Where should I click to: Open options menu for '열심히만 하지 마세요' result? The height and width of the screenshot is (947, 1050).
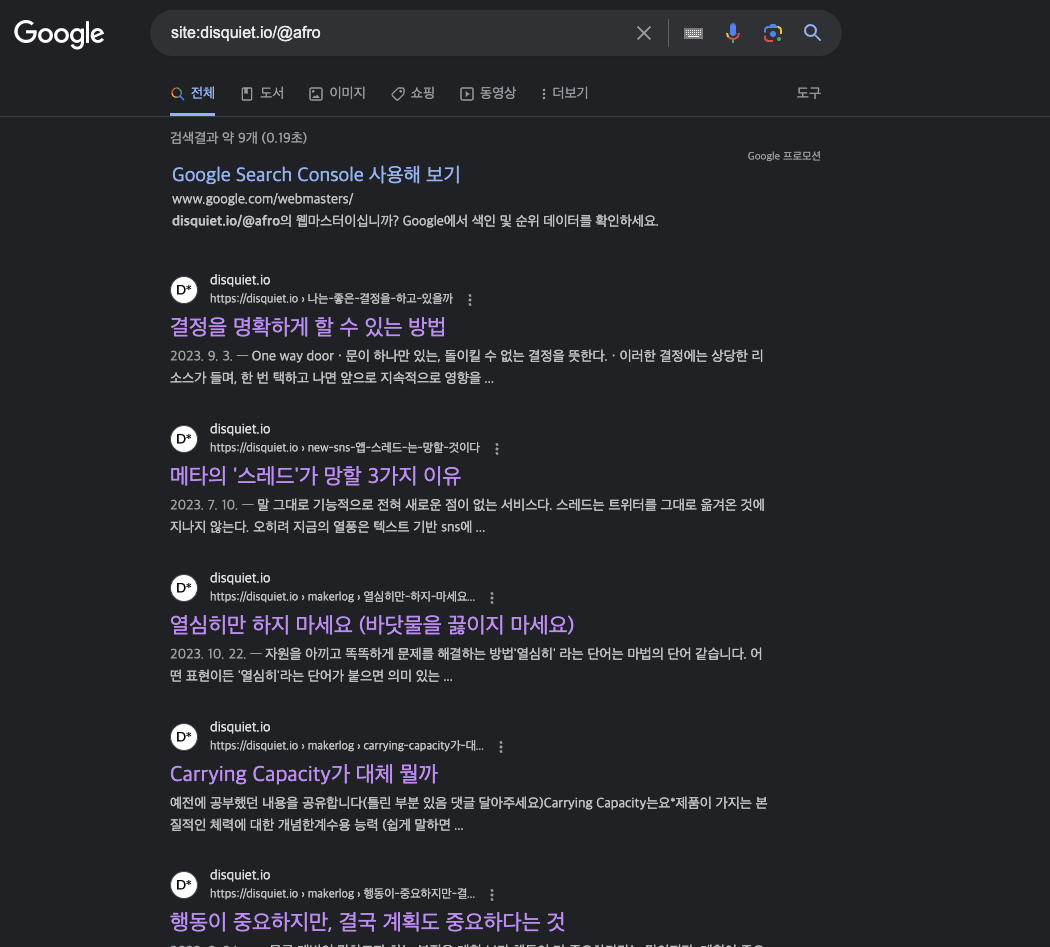492,597
